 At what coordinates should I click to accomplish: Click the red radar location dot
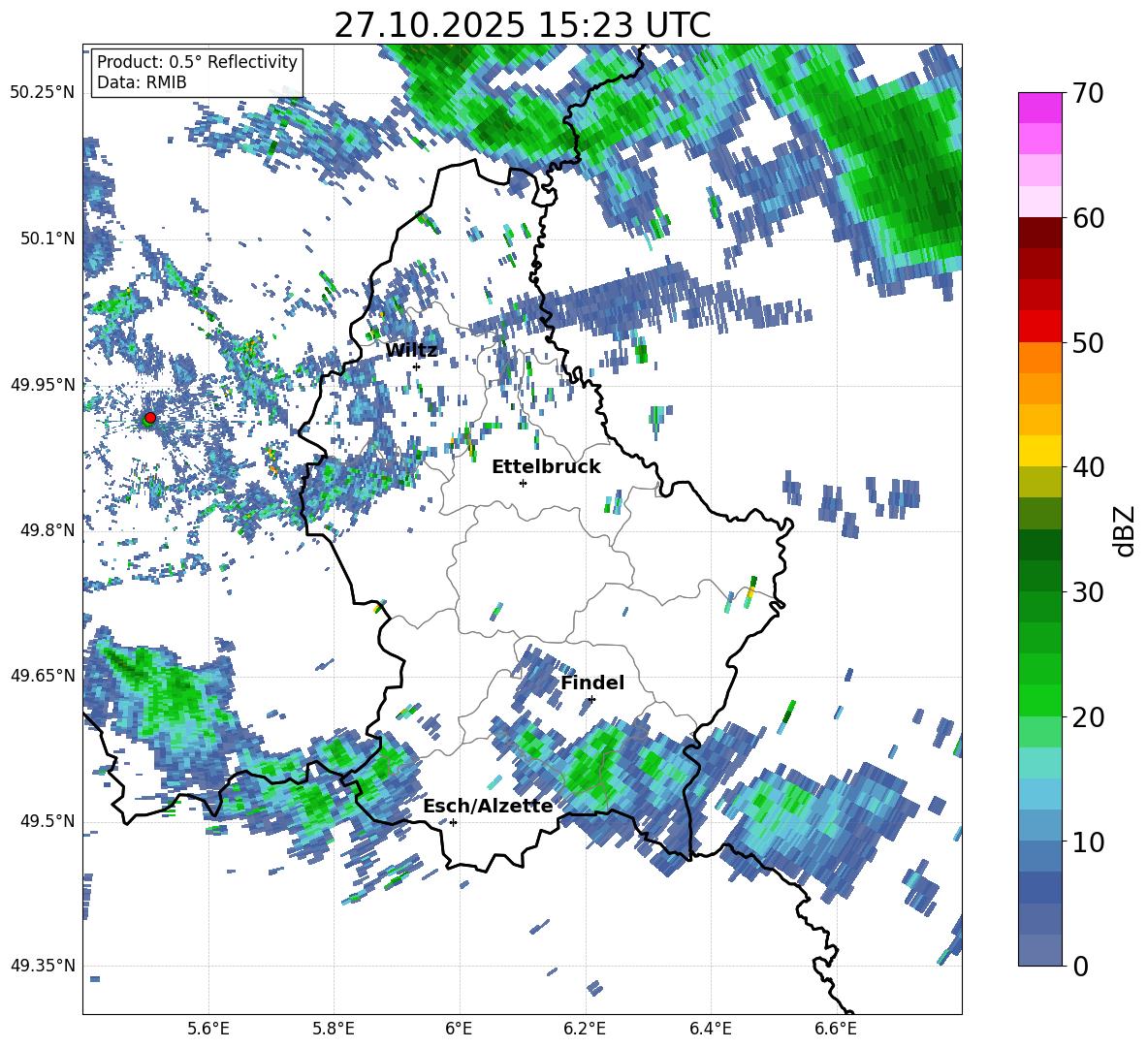150,418
